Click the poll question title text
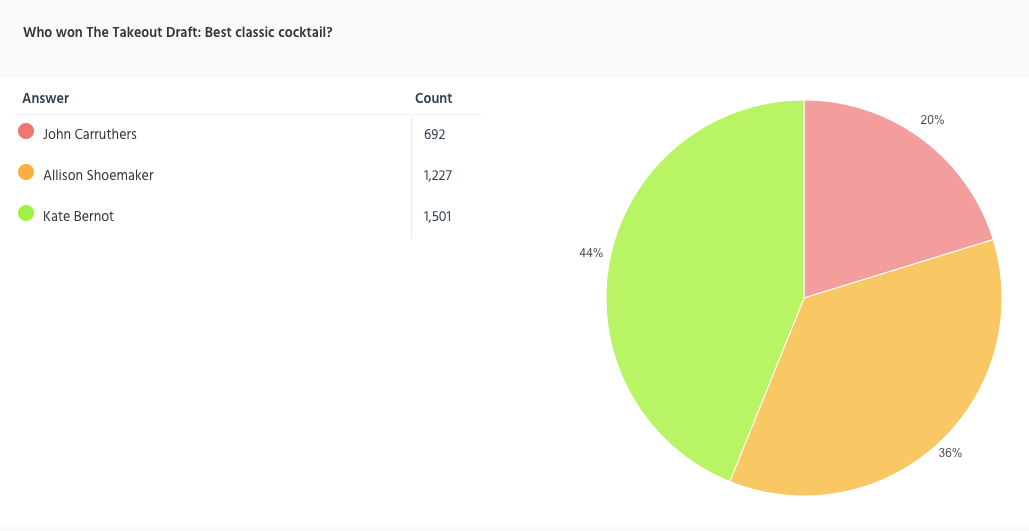This screenshot has height=531, width=1029. click(178, 32)
